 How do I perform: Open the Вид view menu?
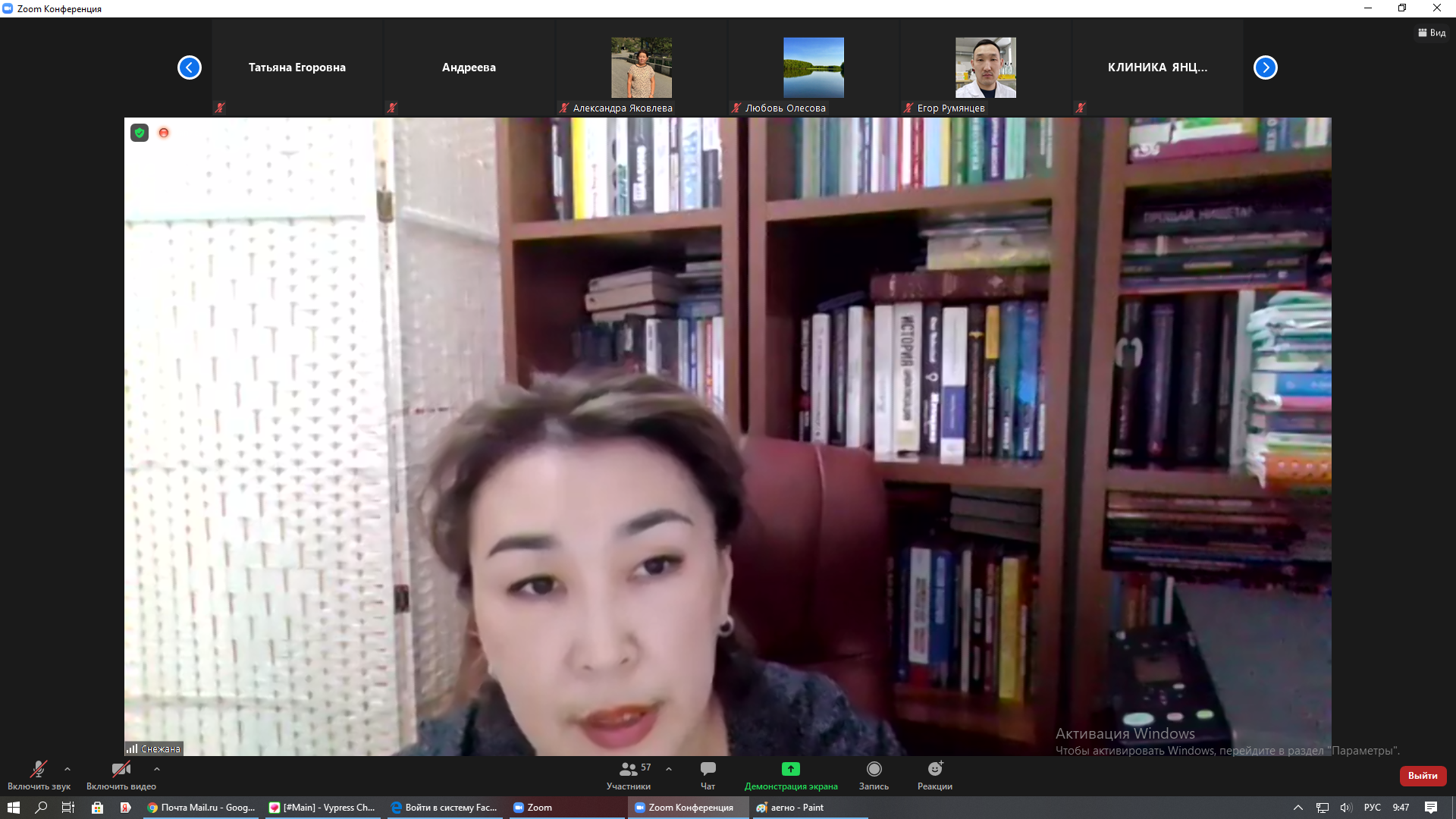pos(1432,33)
